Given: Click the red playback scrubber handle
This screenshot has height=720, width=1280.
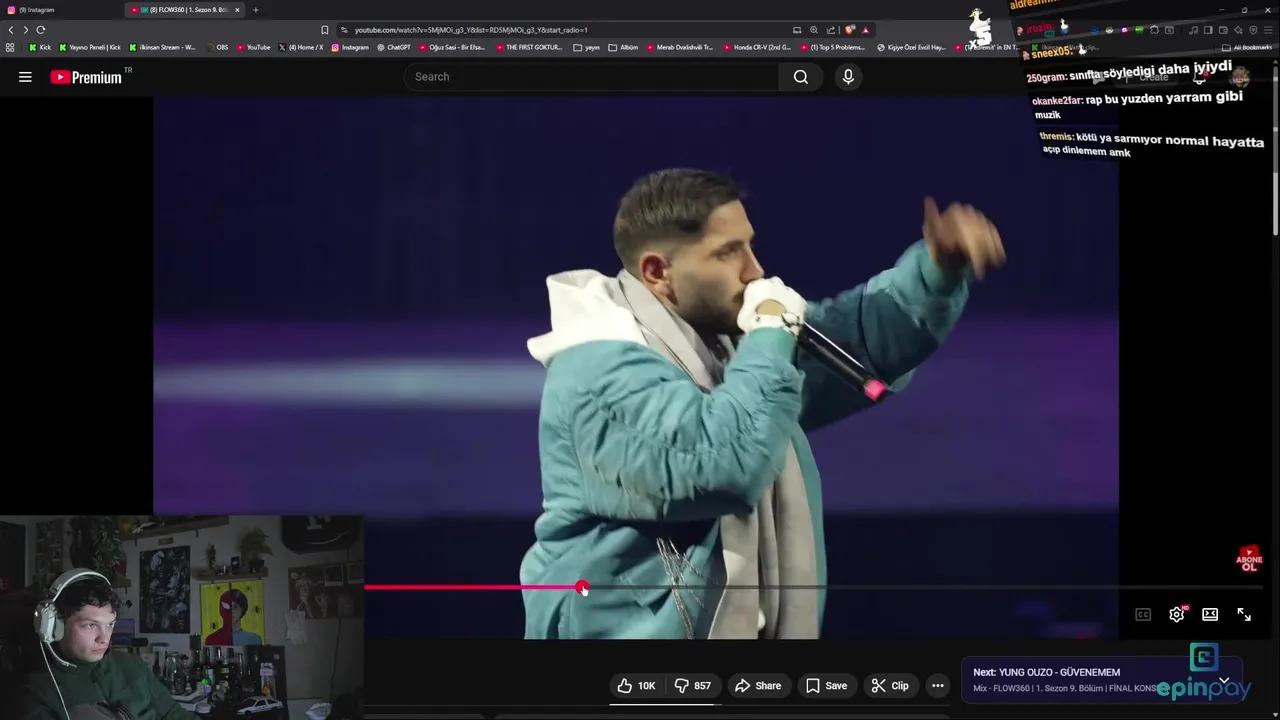Looking at the screenshot, I should pos(582,588).
